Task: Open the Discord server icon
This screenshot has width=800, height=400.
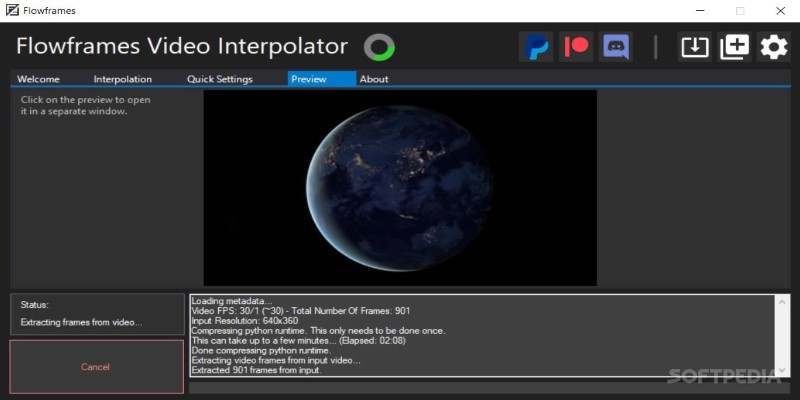Action: tap(615, 47)
